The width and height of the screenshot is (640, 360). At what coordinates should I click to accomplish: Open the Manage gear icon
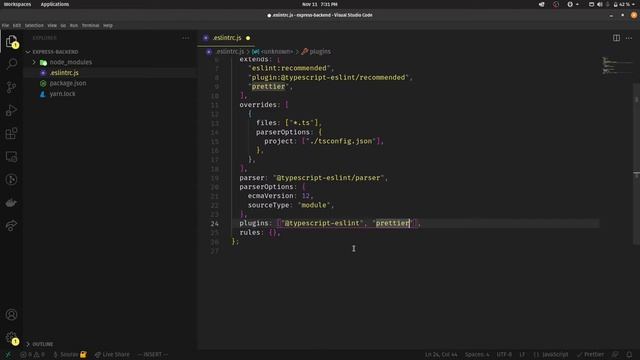[11, 338]
